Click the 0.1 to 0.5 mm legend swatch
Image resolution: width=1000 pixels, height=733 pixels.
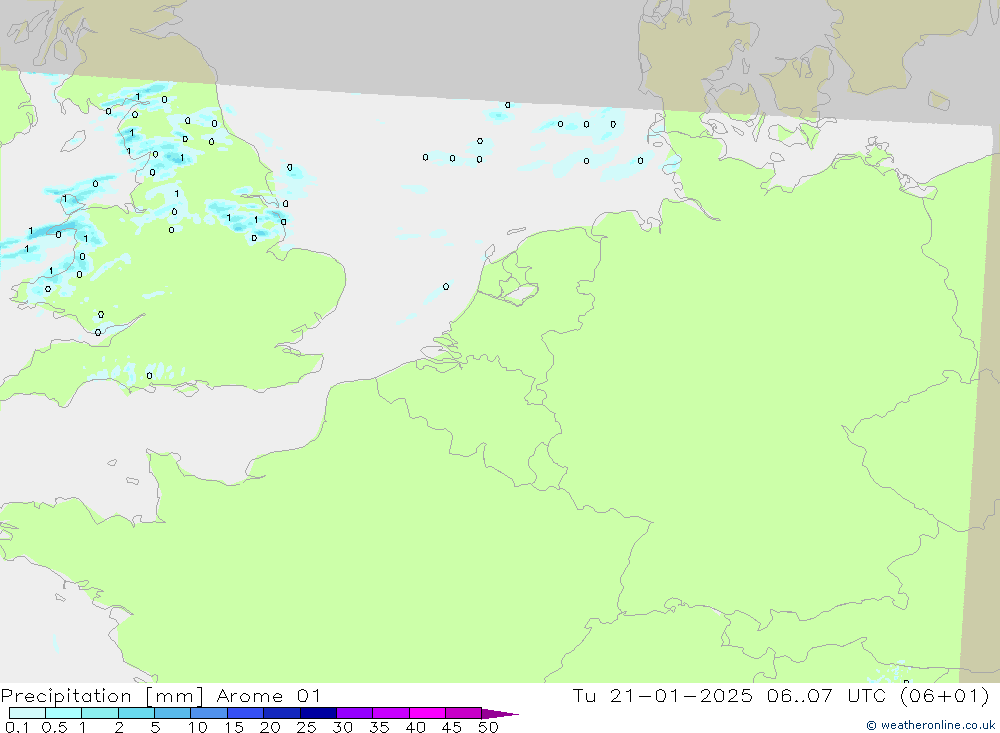(27, 713)
